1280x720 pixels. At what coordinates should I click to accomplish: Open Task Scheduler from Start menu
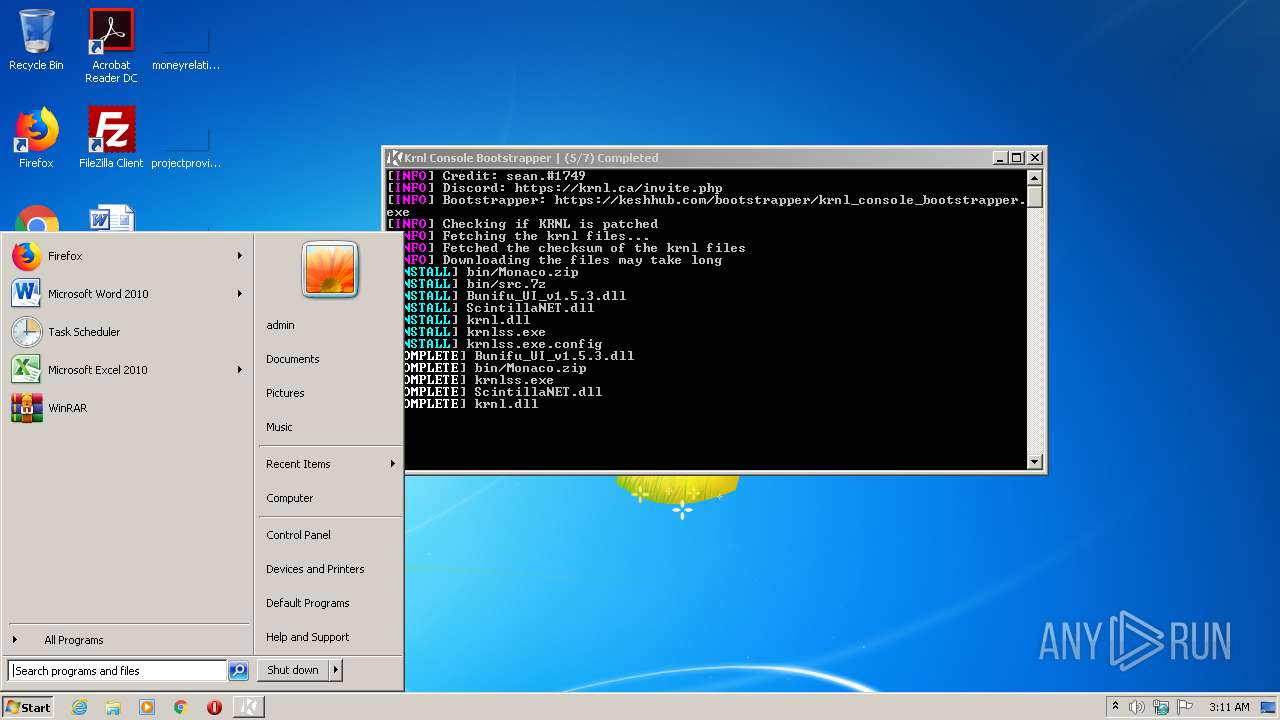[x=126, y=332]
